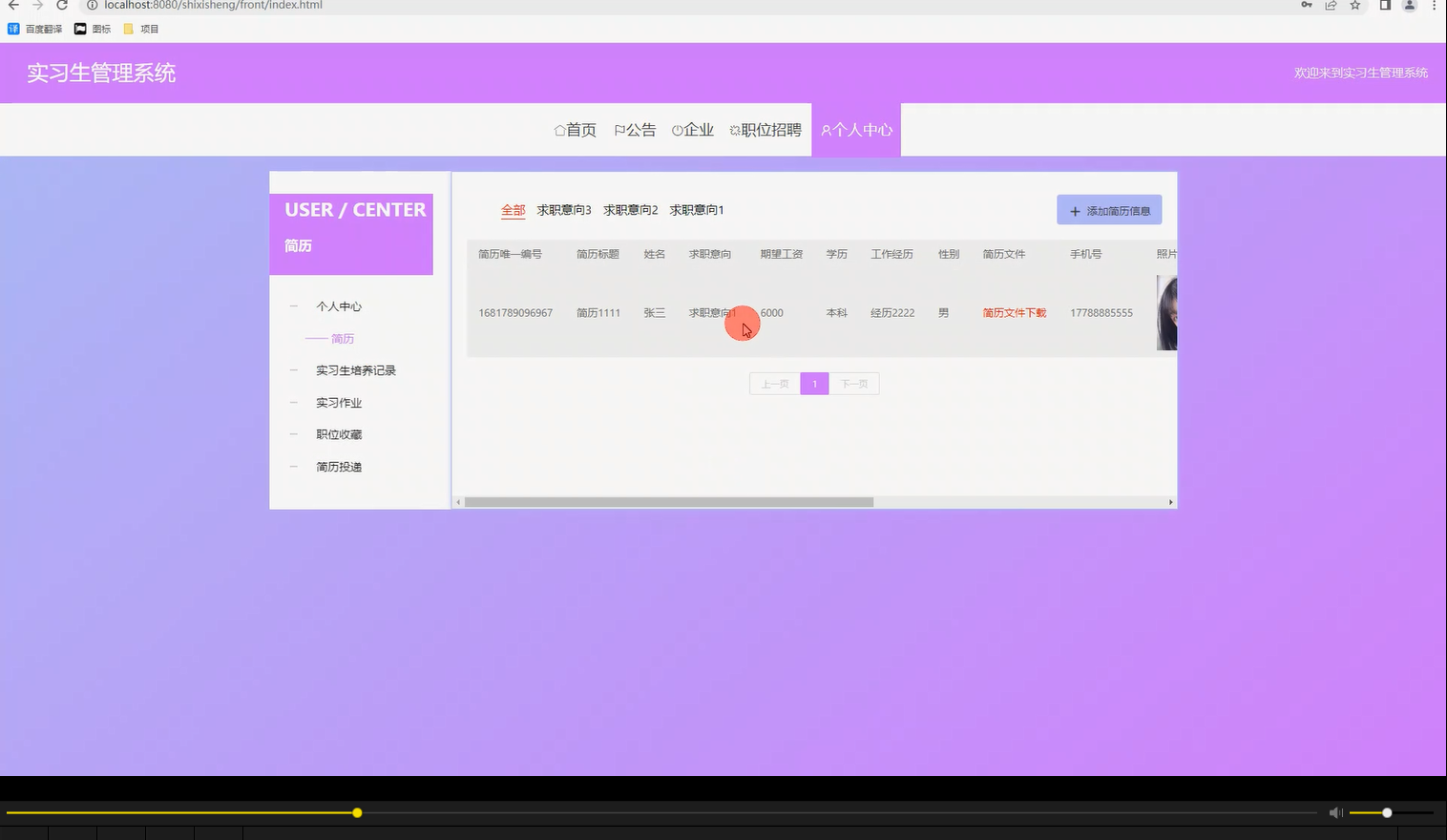
Task: Bookmark the page via the star icon
Action: click(1355, 6)
